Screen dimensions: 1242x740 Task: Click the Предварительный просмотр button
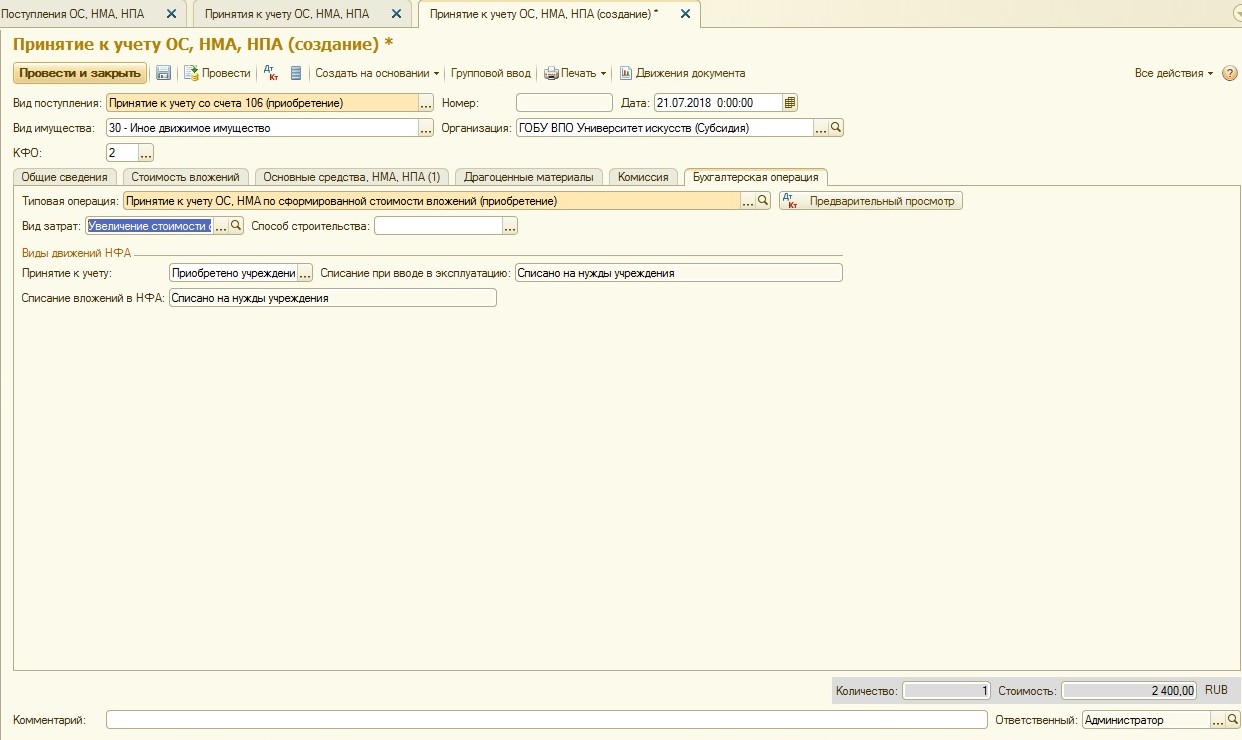tap(871, 201)
